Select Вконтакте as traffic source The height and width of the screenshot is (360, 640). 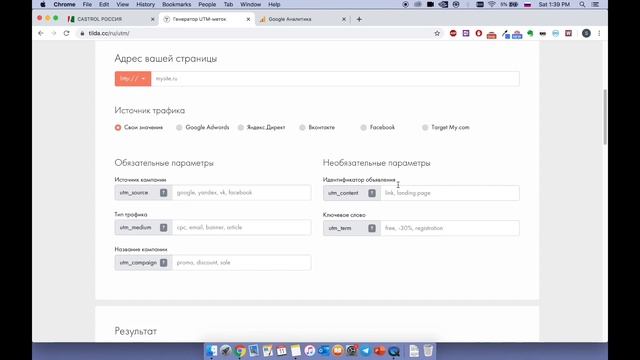click(x=302, y=128)
